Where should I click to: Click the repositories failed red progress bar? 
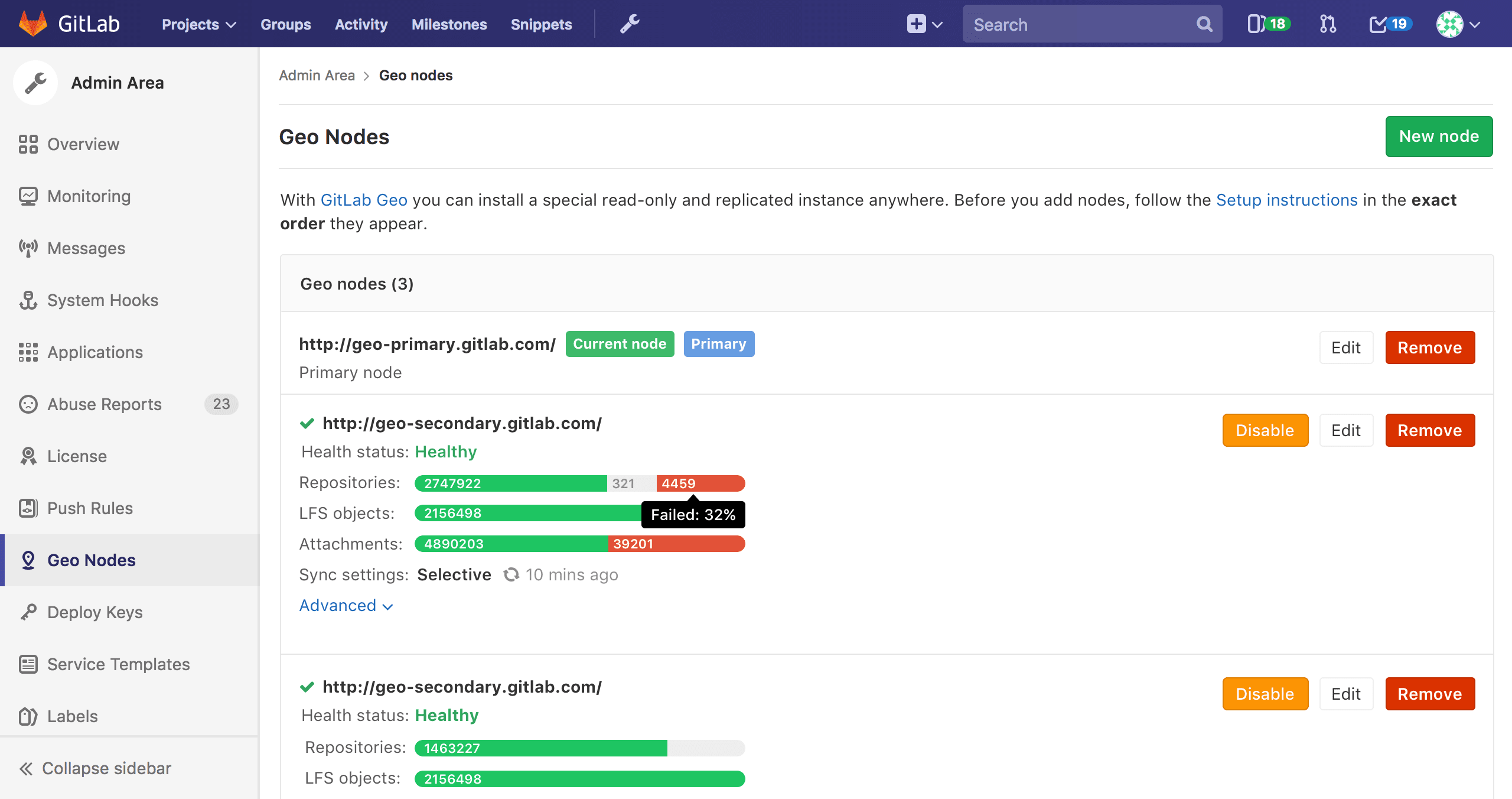[697, 483]
